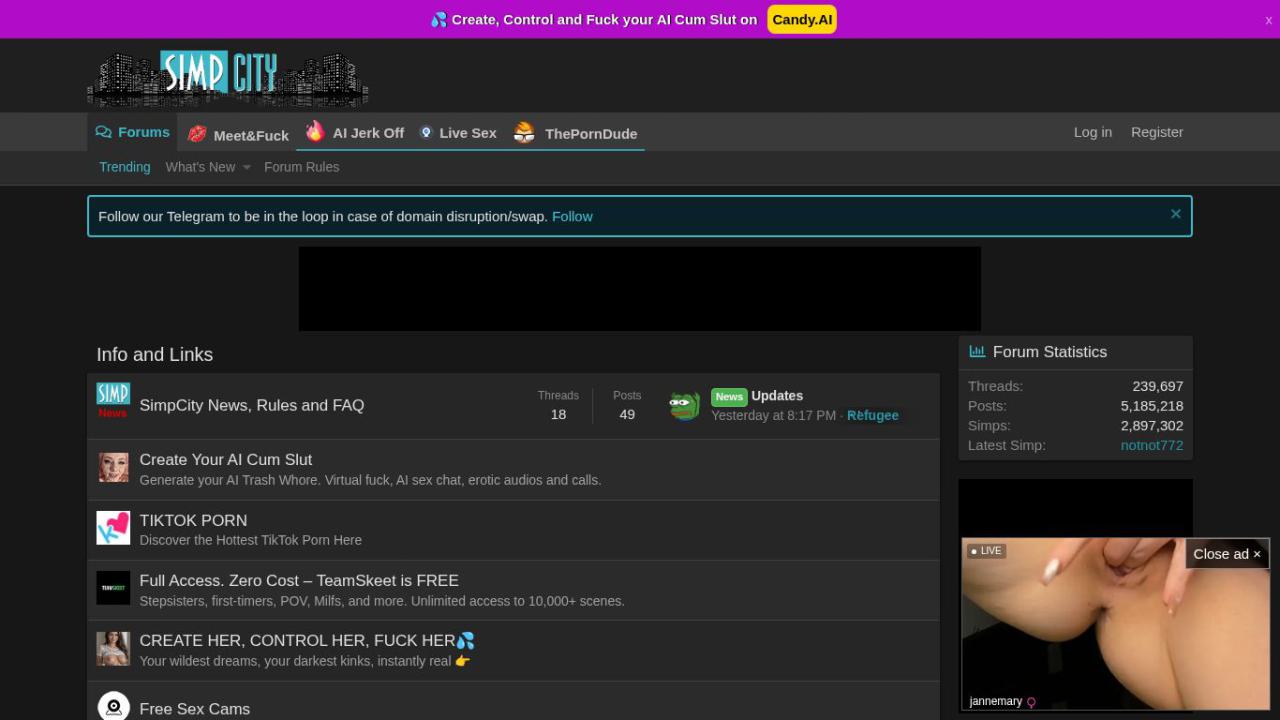Click the black TeamSkeet logo icon
Viewport: 1280px width, 720px height.
[x=113, y=588]
